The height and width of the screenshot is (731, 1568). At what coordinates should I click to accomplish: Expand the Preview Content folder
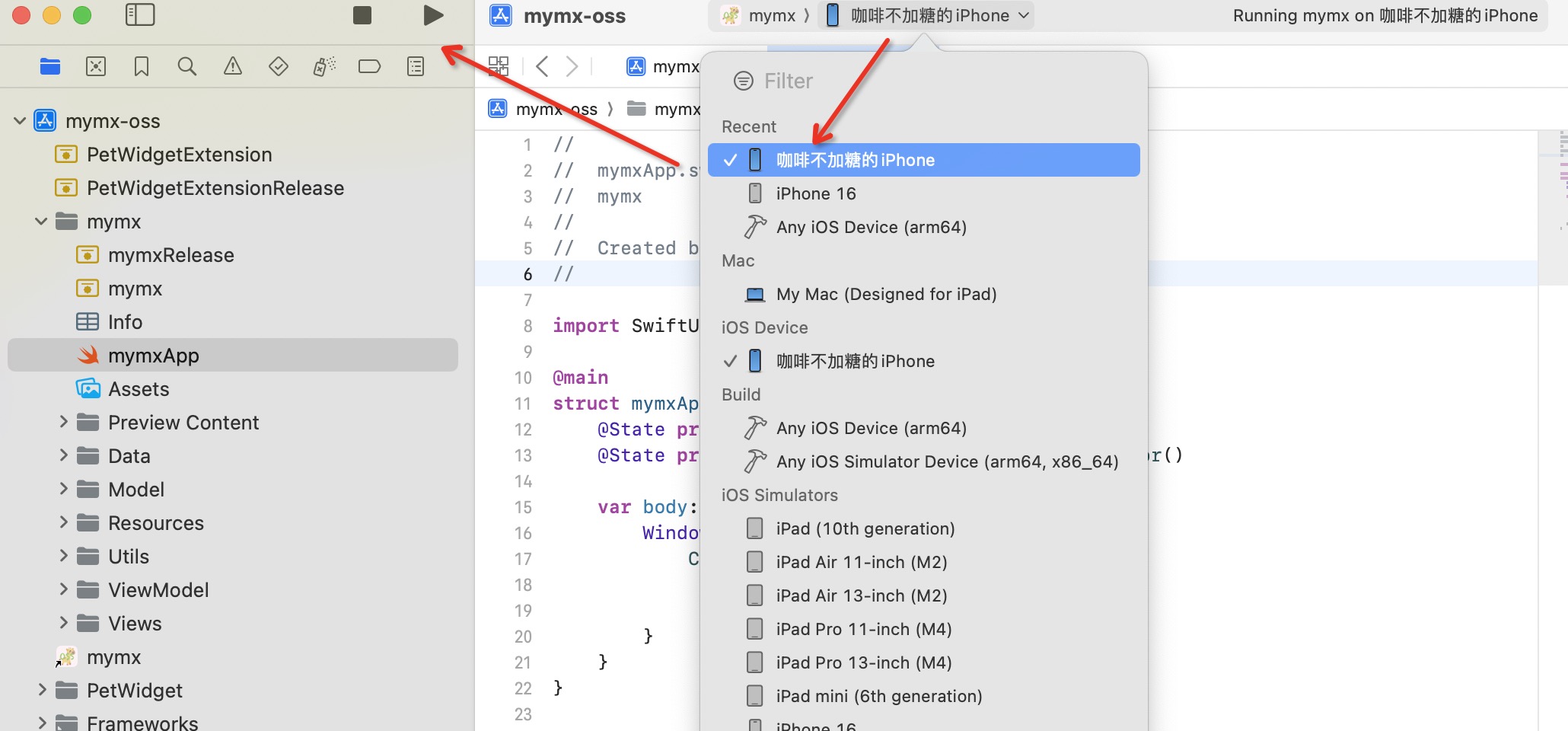[64, 422]
